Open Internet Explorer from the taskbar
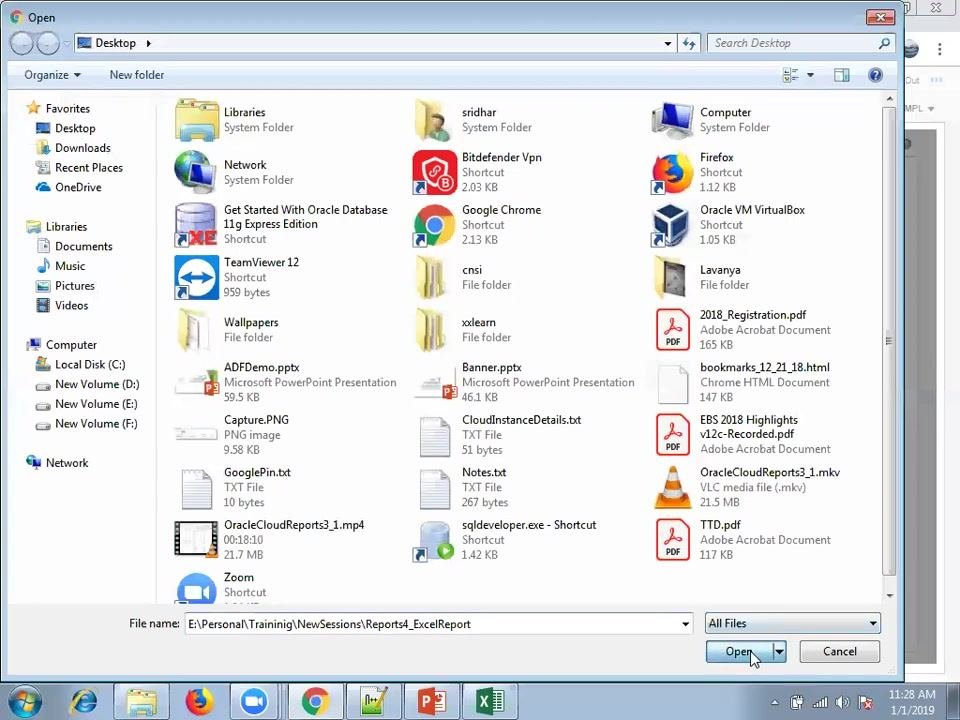The width and height of the screenshot is (960, 720). (x=84, y=702)
